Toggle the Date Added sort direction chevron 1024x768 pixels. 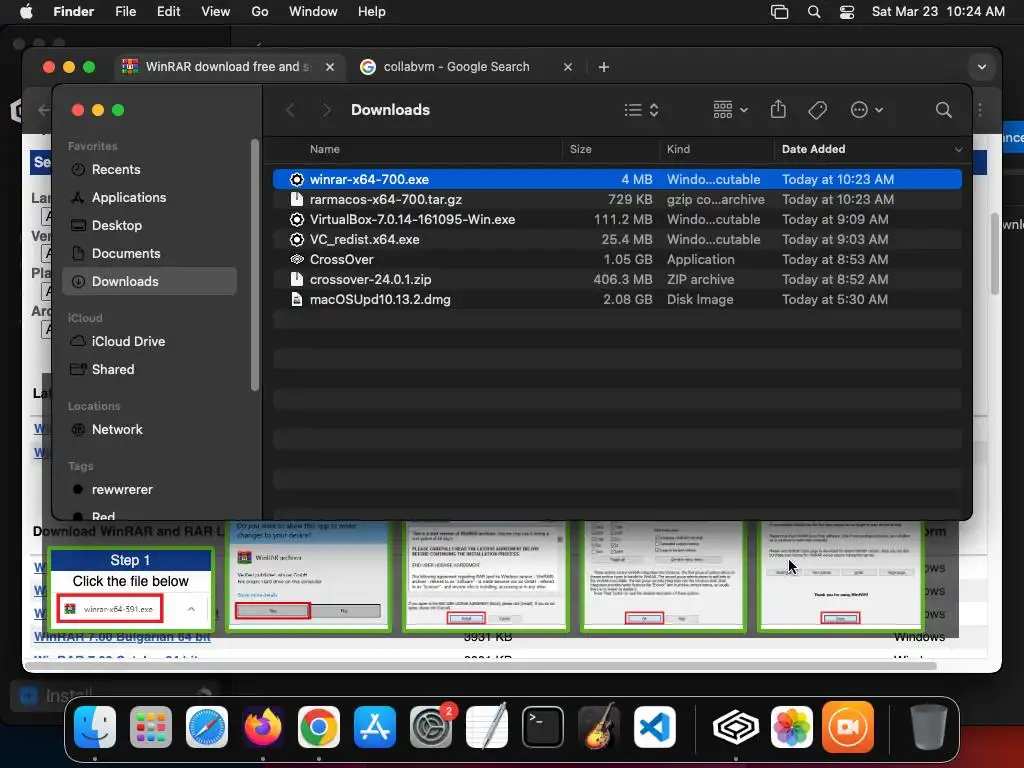click(958, 150)
